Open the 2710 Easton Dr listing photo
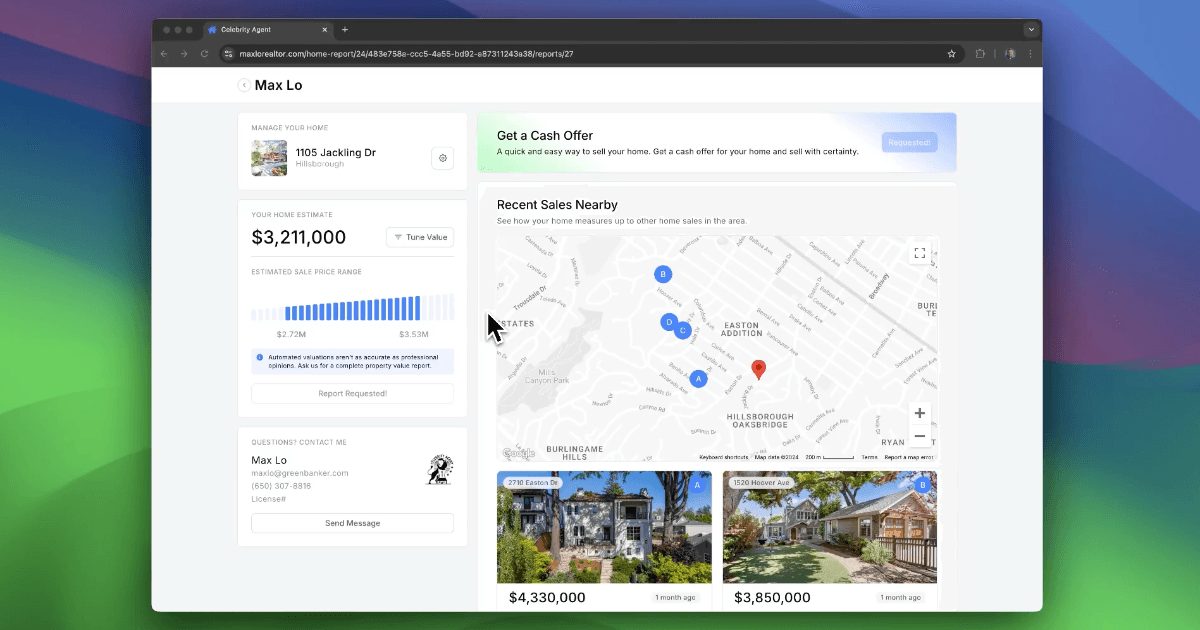 (x=604, y=527)
